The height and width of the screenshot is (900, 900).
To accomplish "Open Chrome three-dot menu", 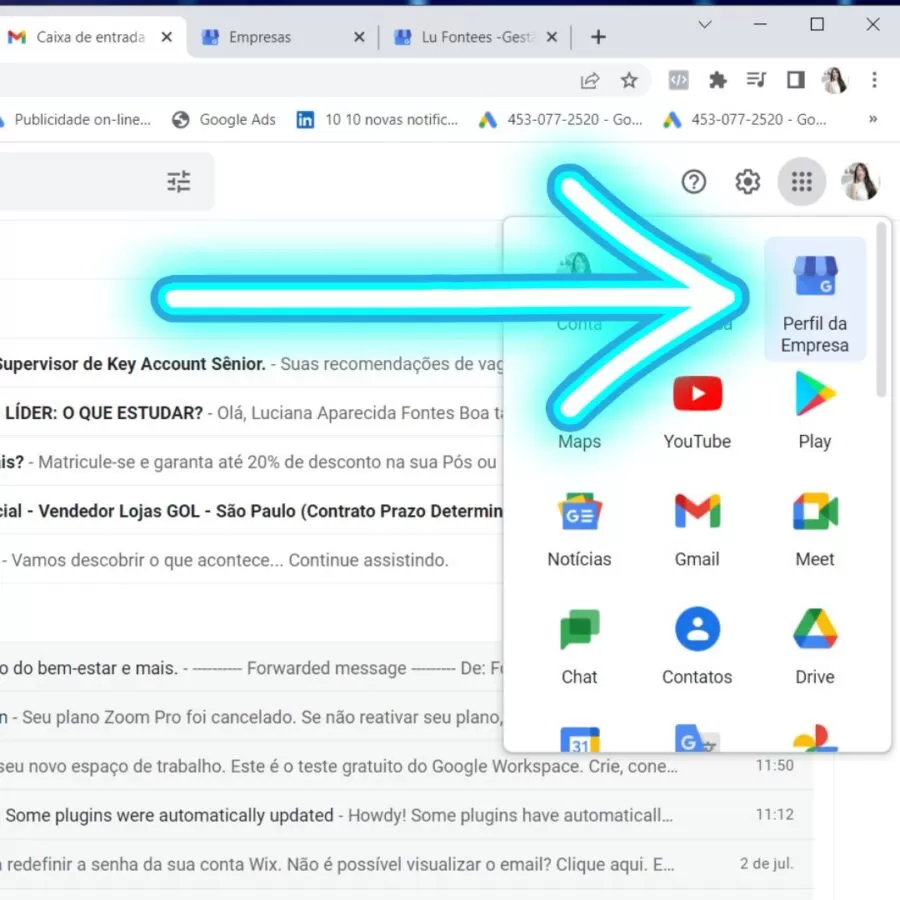I will (x=874, y=80).
